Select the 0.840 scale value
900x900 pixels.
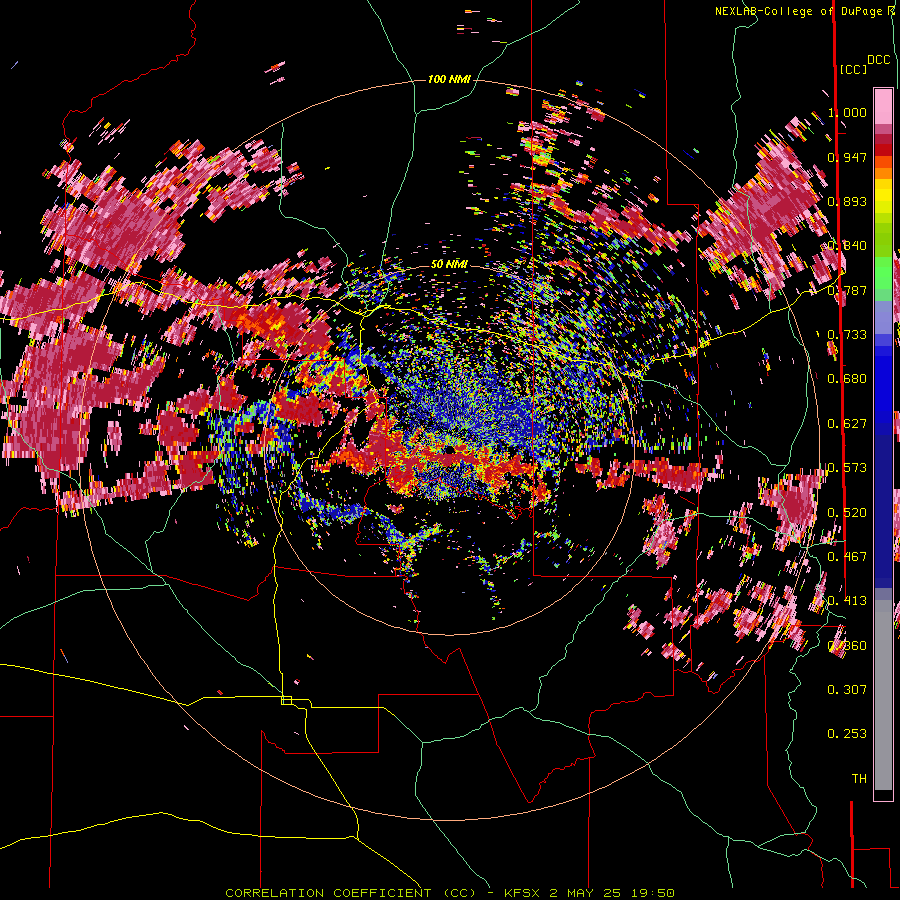[847, 246]
